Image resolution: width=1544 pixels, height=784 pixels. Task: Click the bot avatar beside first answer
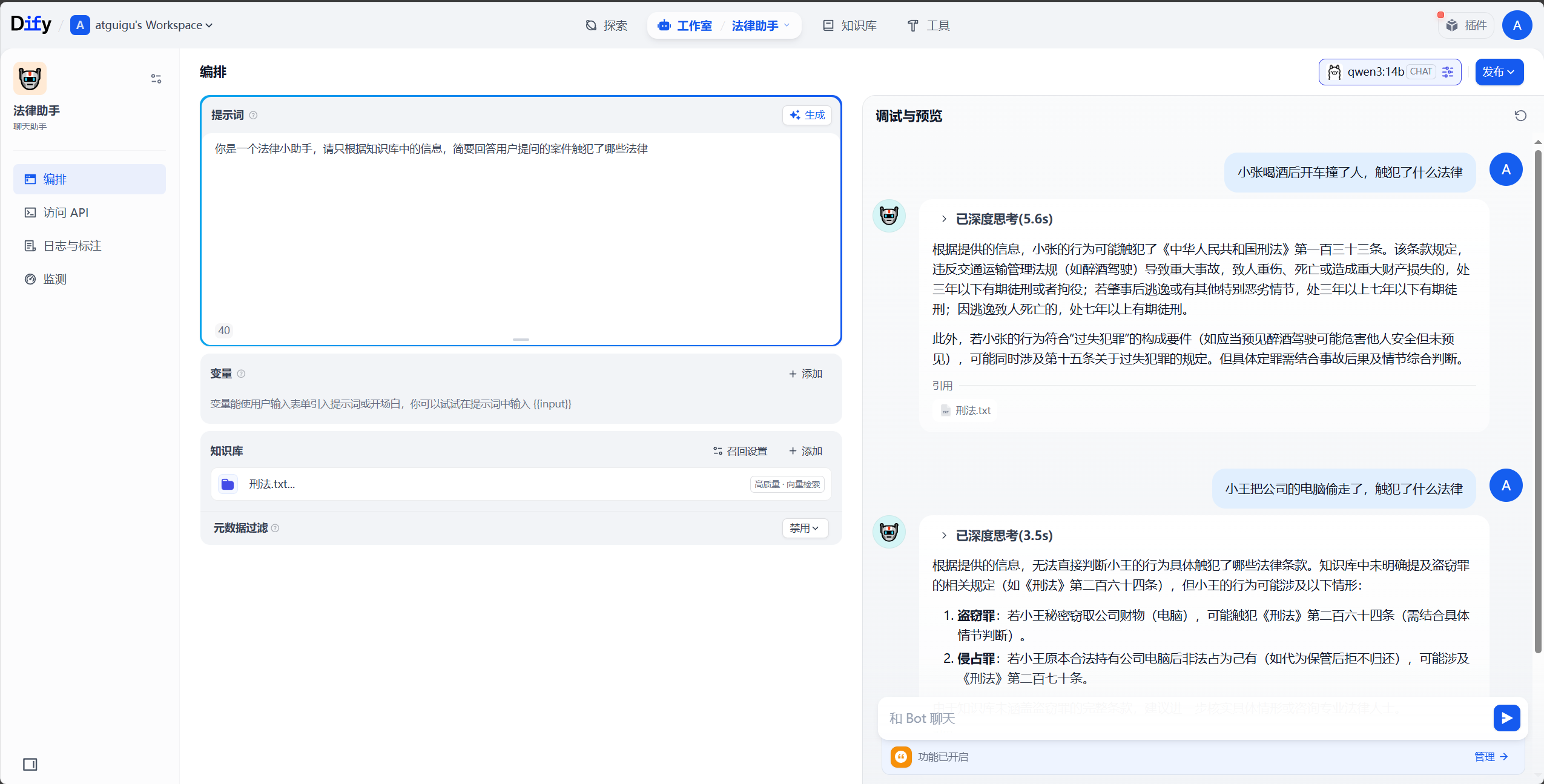889,216
